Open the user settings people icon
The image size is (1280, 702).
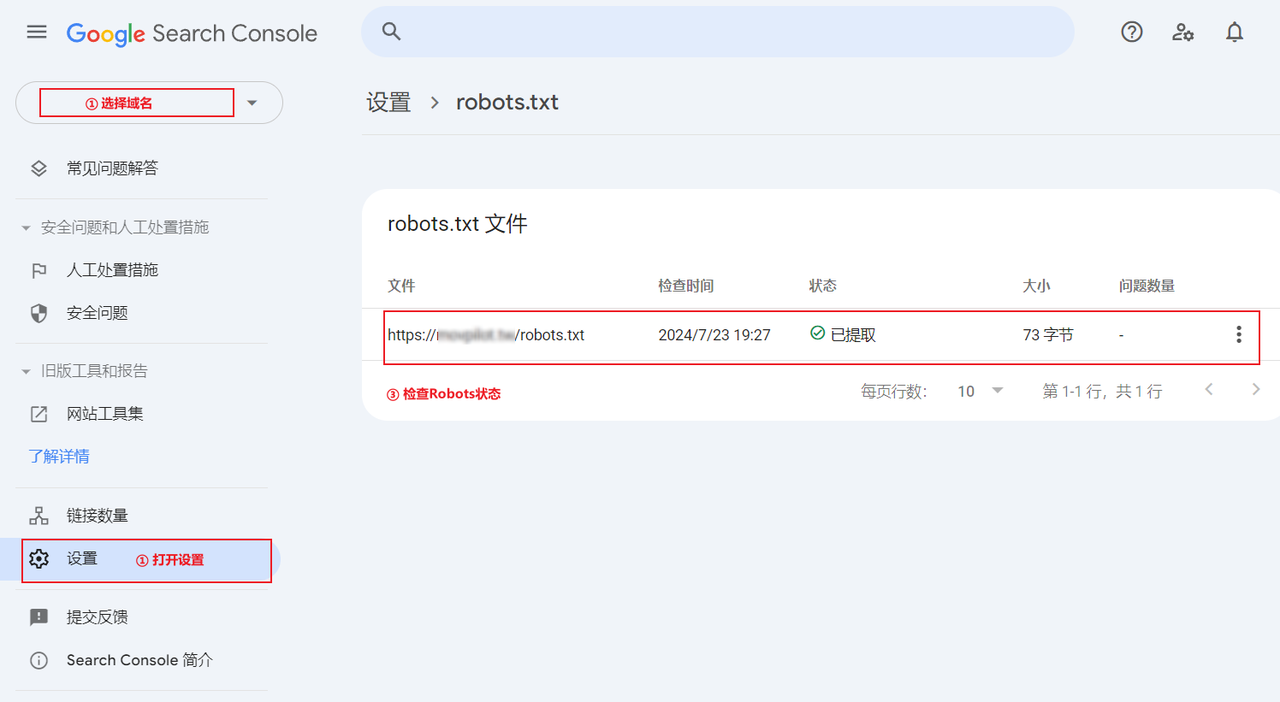click(x=1183, y=32)
